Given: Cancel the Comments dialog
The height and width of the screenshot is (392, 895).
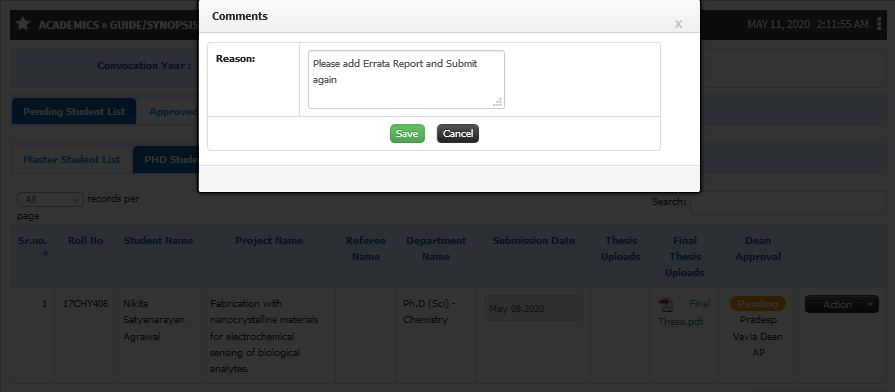Looking at the screenshot, I should [x=458, y=134].
